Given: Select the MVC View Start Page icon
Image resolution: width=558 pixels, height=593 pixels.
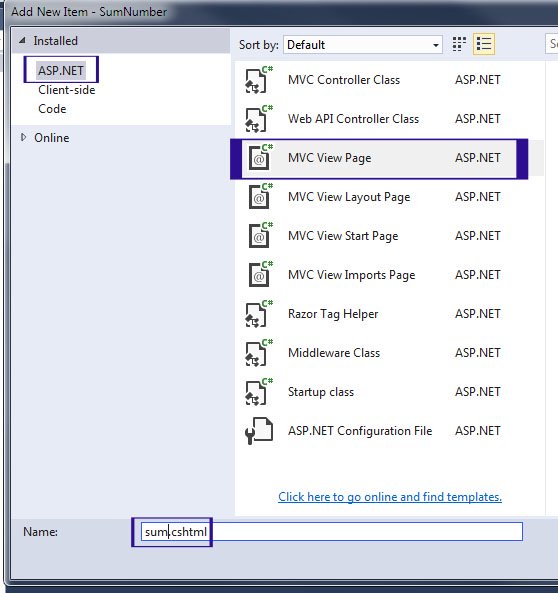Looking at the screenshot, I should [x=260, y=236].
